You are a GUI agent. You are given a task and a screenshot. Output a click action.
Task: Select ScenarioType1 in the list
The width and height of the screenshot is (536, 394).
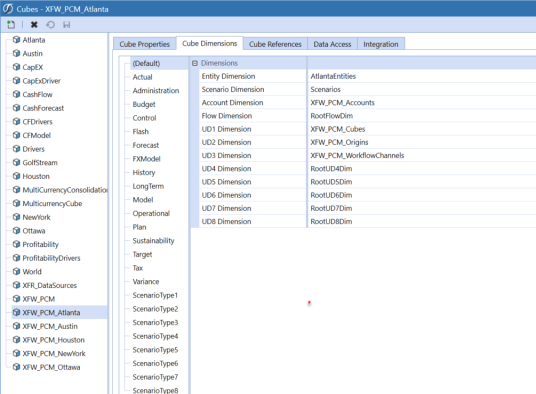tap(155, 295)
